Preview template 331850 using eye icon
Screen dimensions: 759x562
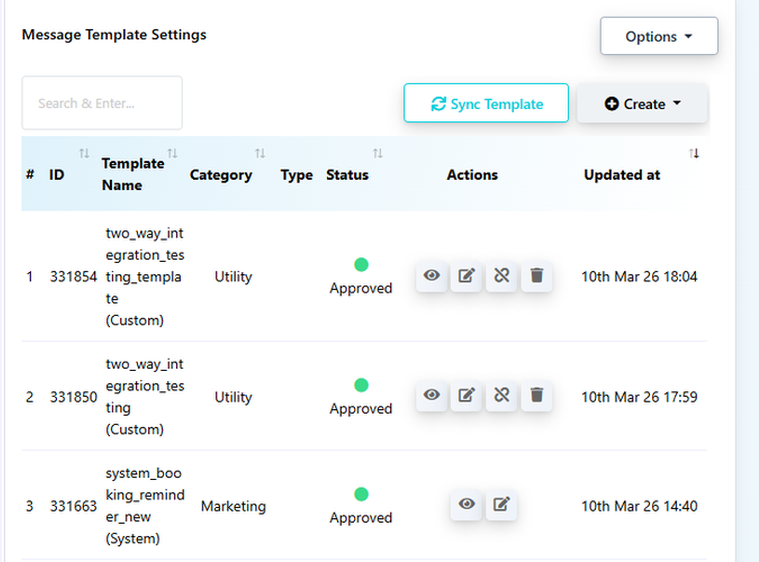pyautogui.click(x=432, y=396)
